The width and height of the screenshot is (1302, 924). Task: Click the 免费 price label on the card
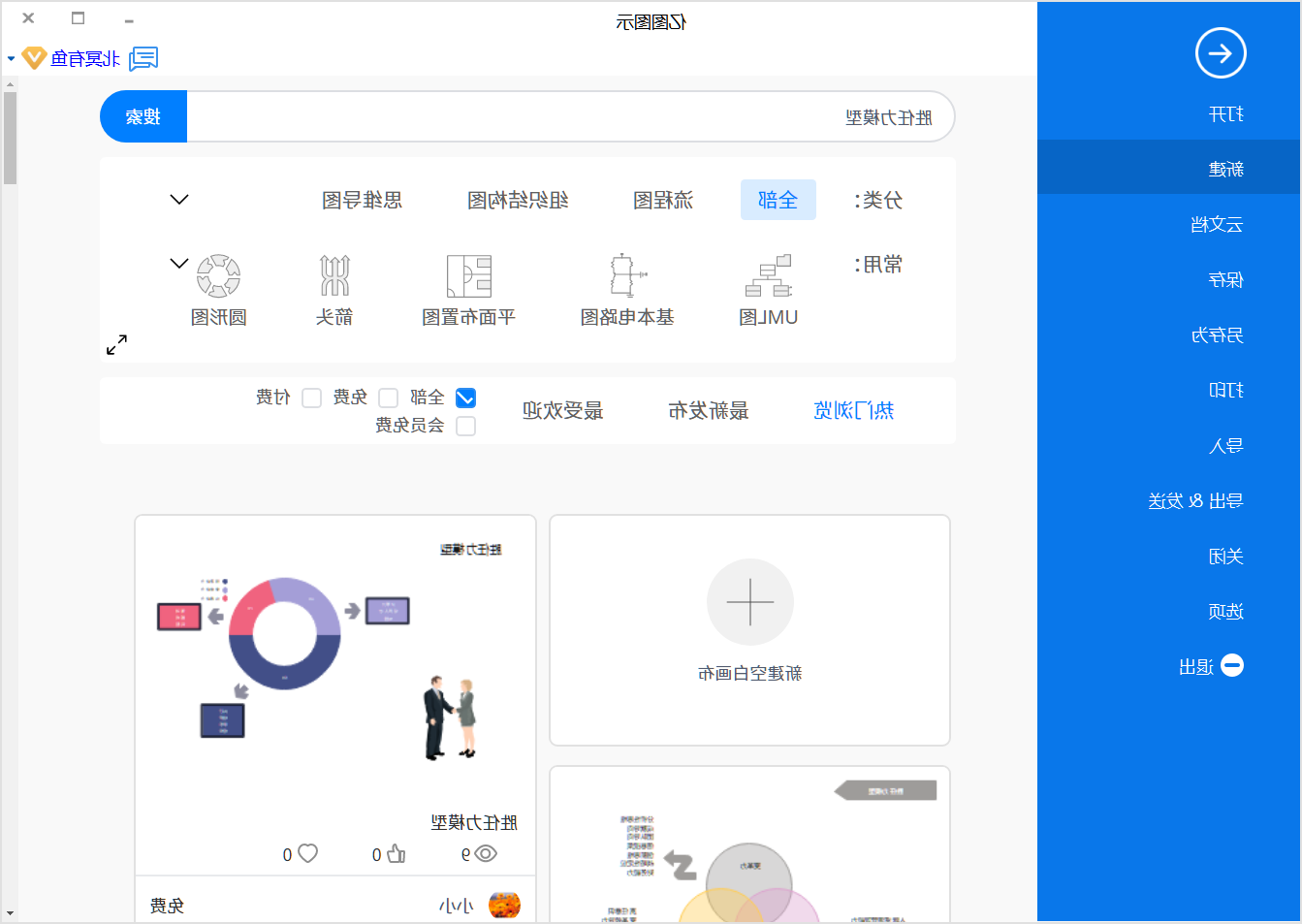click(x=167, y=906)
